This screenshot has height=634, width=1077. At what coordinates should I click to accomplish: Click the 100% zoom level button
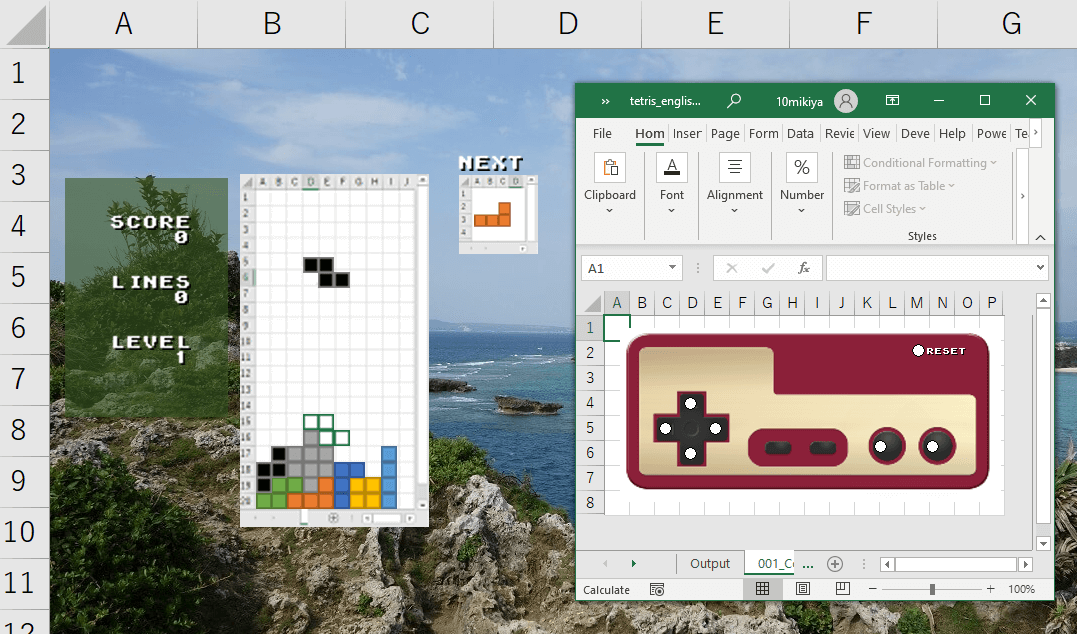point(1021,589)
